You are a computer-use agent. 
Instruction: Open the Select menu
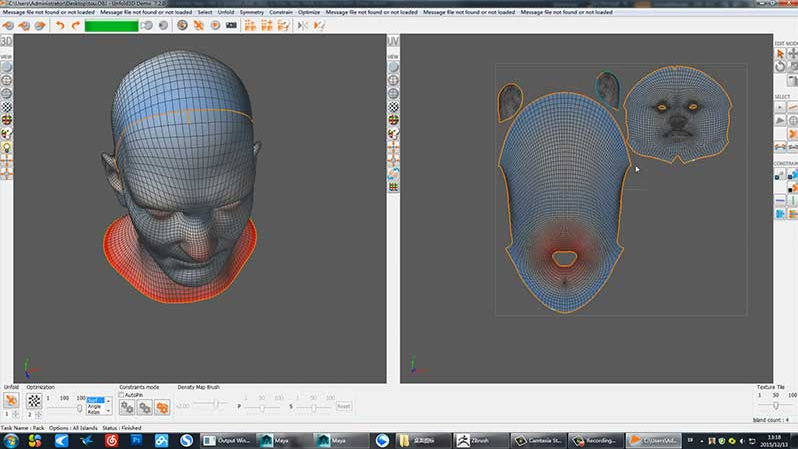tap(205, 12)
